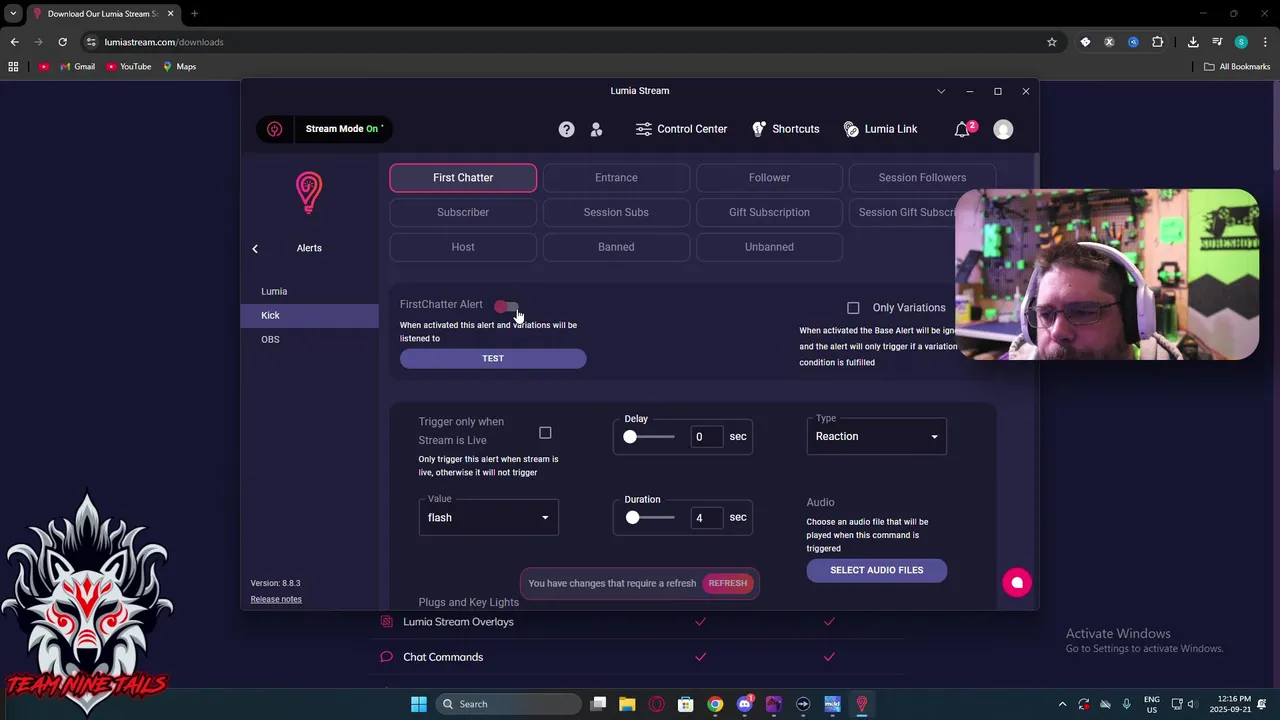Show hidden system tray icons
This screenshot has height=720, width=1280.
point(1062,704)
